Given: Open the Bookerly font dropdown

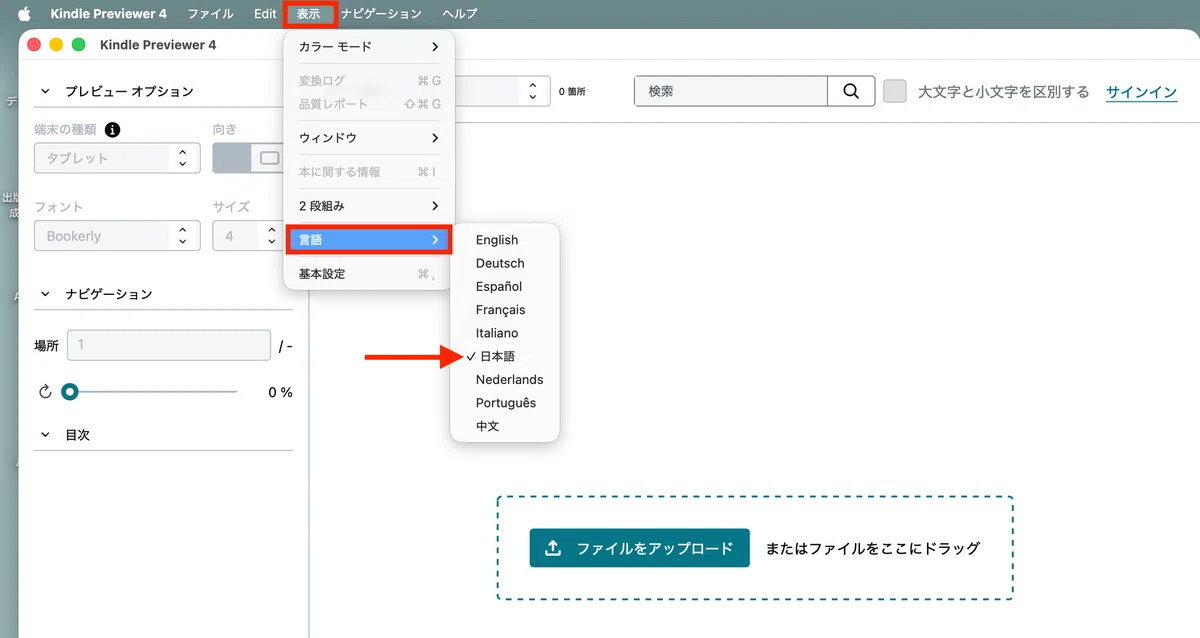Looking at the screenshot, I should 117,236.
